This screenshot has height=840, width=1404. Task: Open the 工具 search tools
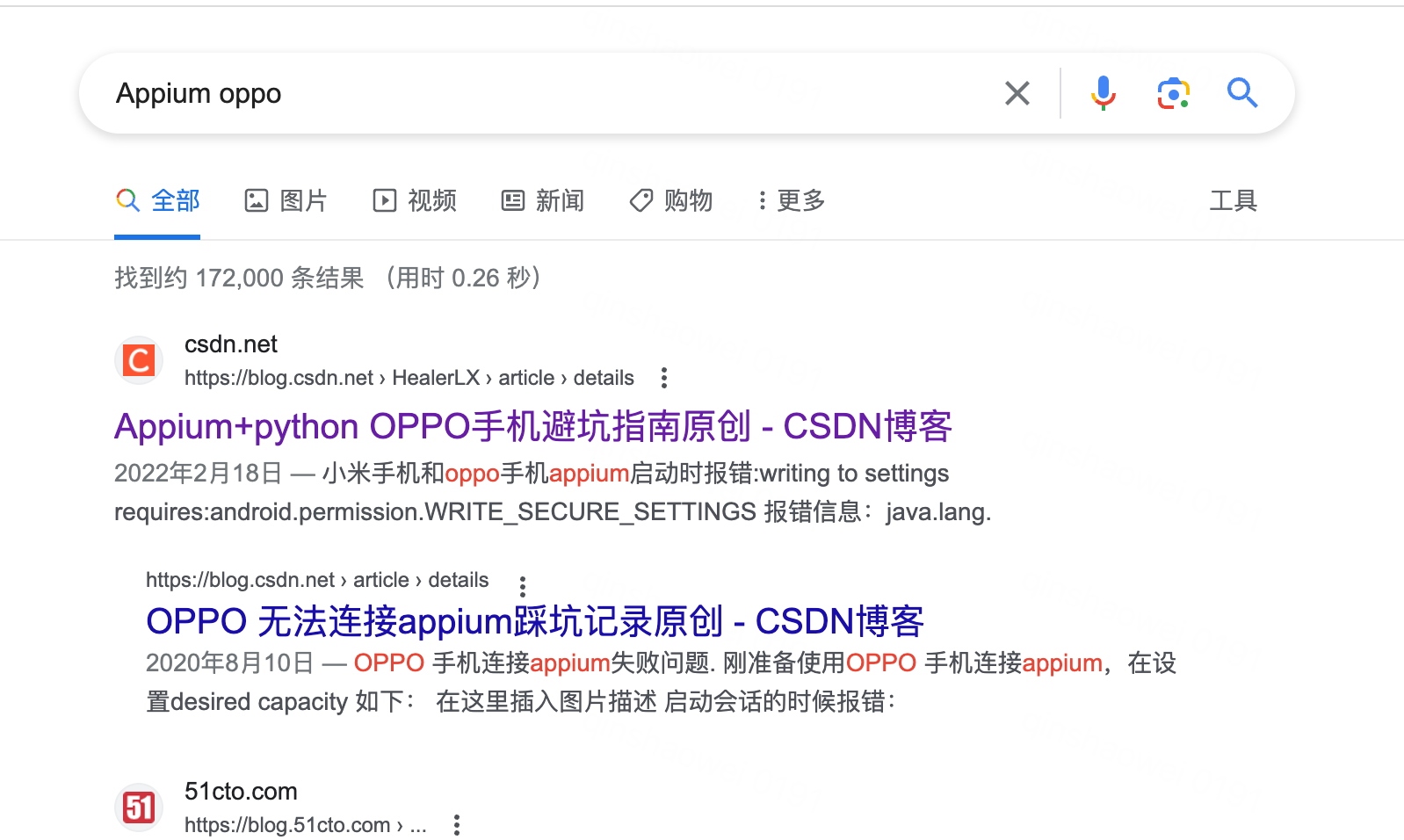pos(1234,200)
